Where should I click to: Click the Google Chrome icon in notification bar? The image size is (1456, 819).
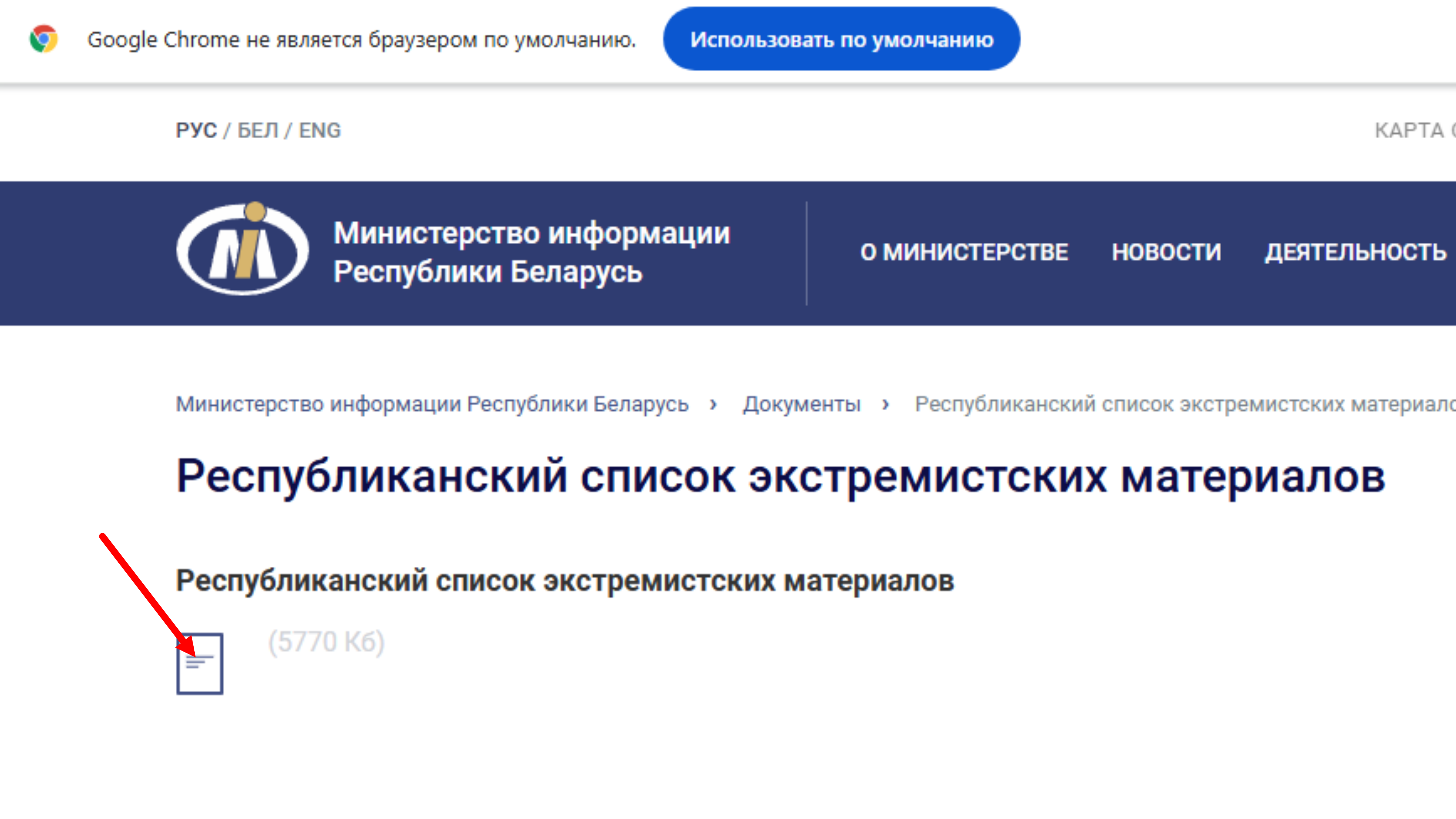click(44, 39)
